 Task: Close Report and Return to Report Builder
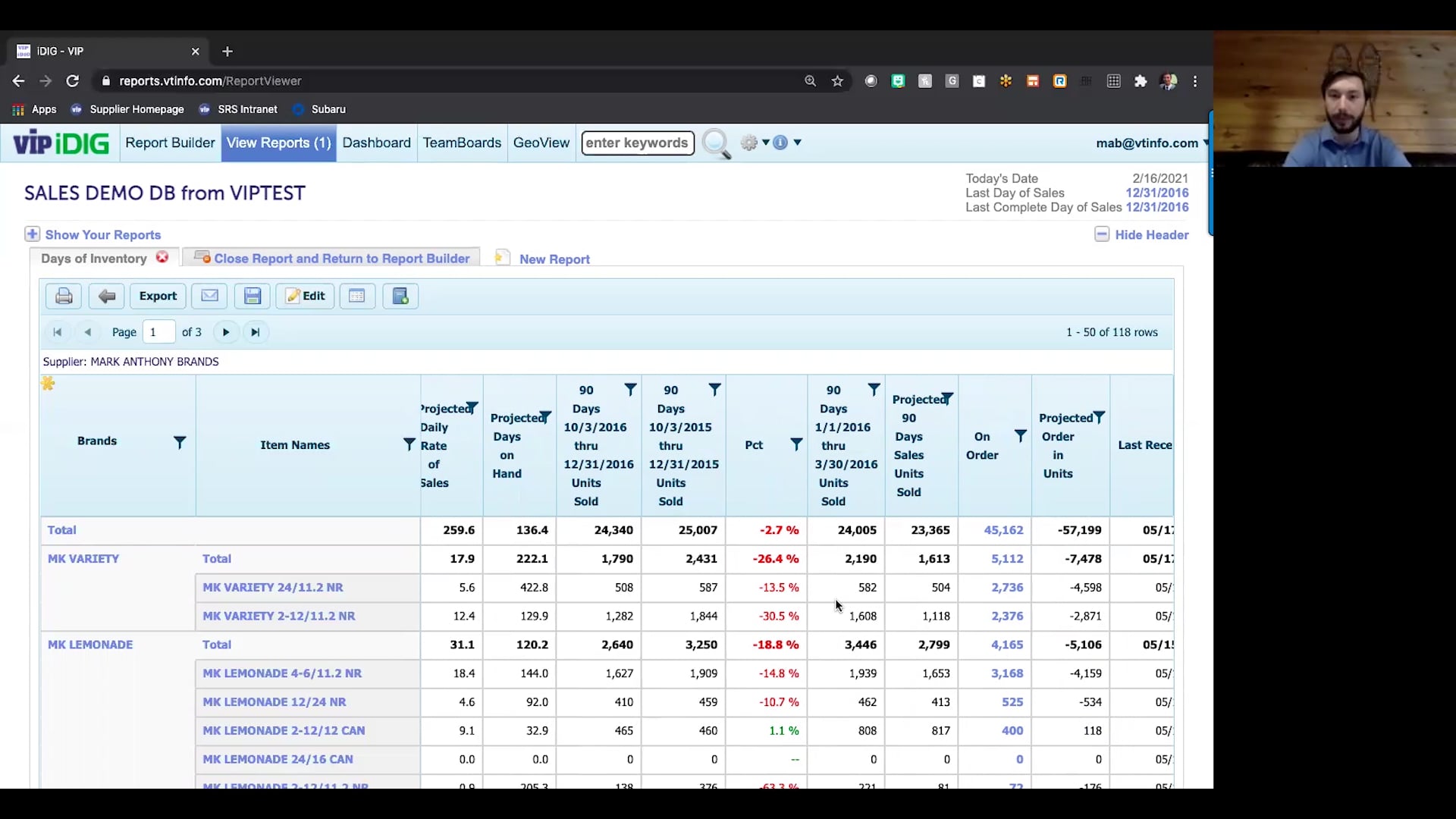pos(341,258)
